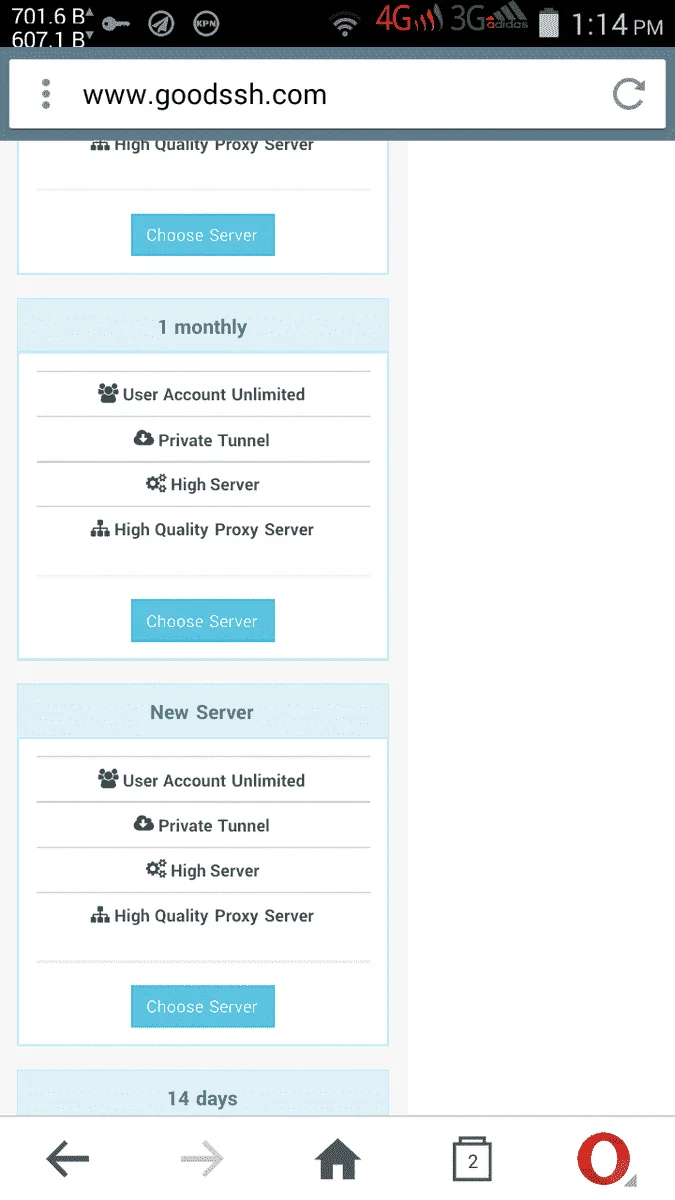This screenshot has height=1200, width=675.
Task: Select High Server text in 1 monthly
Action: [215, 484]
